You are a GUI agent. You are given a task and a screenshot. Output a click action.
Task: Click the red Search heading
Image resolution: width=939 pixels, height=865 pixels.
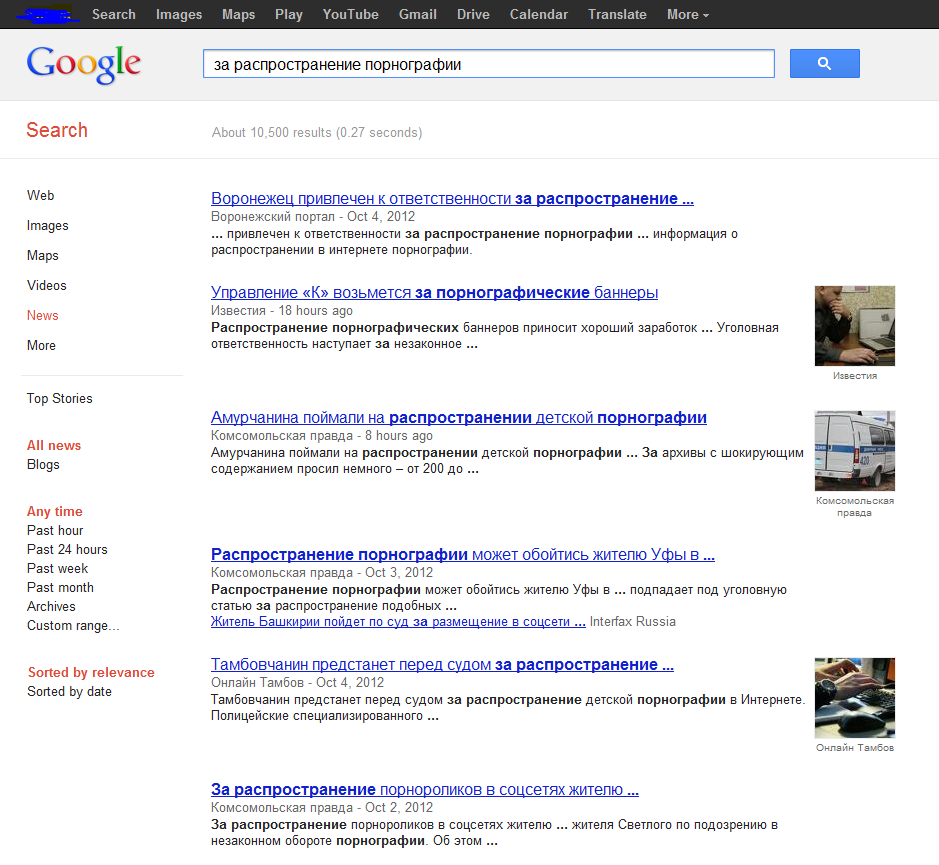coord(57,130)
